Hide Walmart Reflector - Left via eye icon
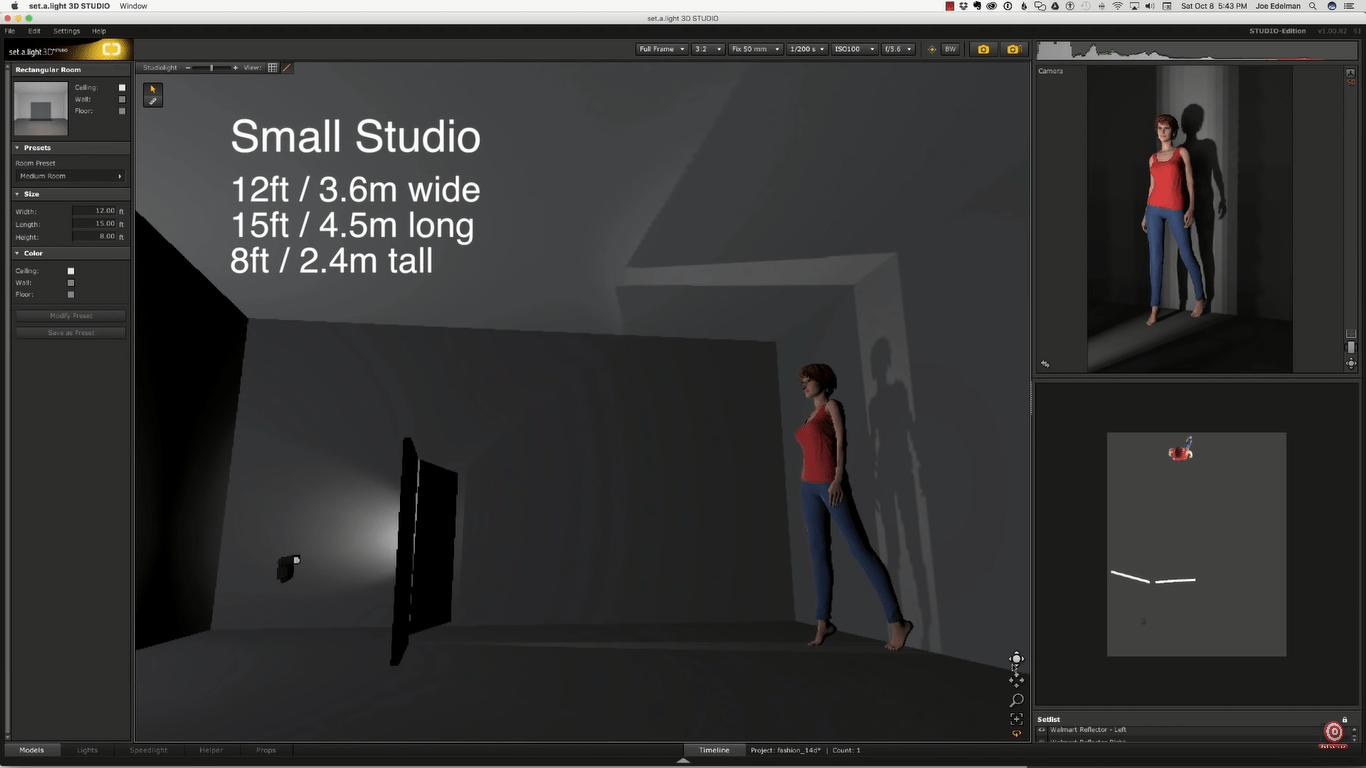 click(x=1042, y=730)
